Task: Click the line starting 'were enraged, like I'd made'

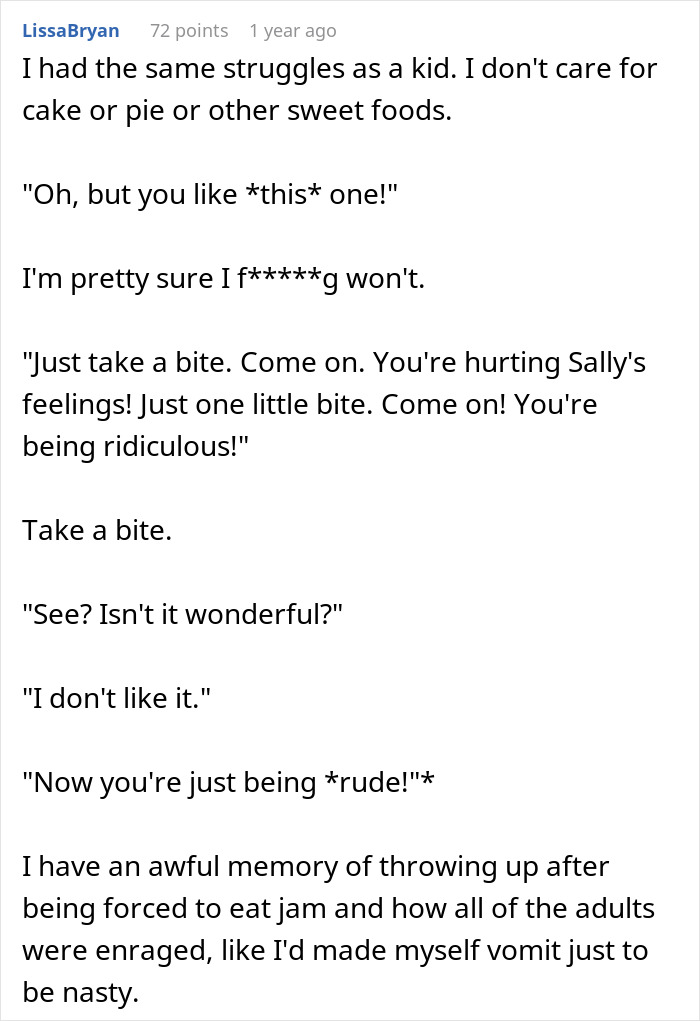Action: [335, 951]
